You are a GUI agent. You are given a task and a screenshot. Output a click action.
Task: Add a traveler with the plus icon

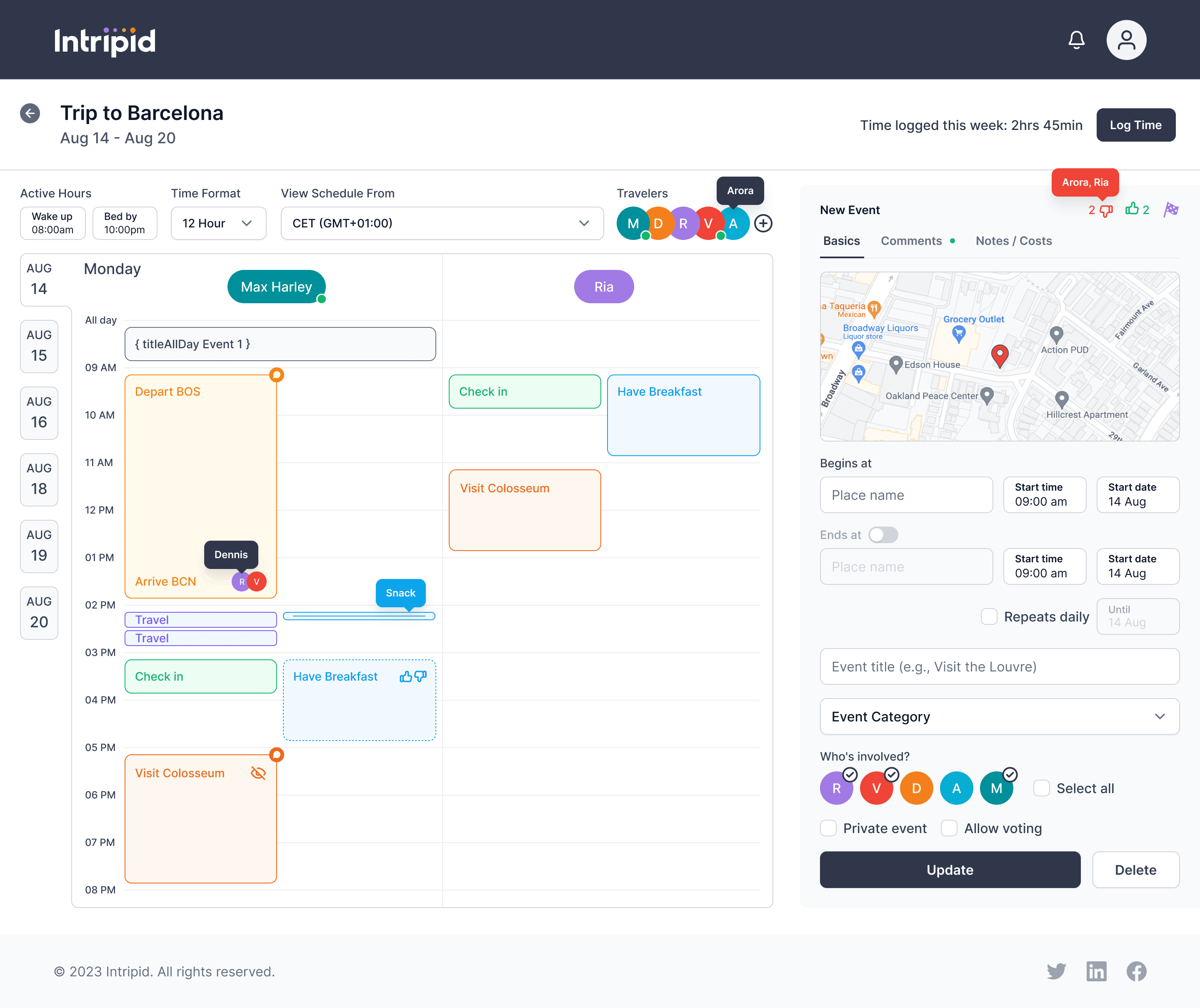point(763,223)
